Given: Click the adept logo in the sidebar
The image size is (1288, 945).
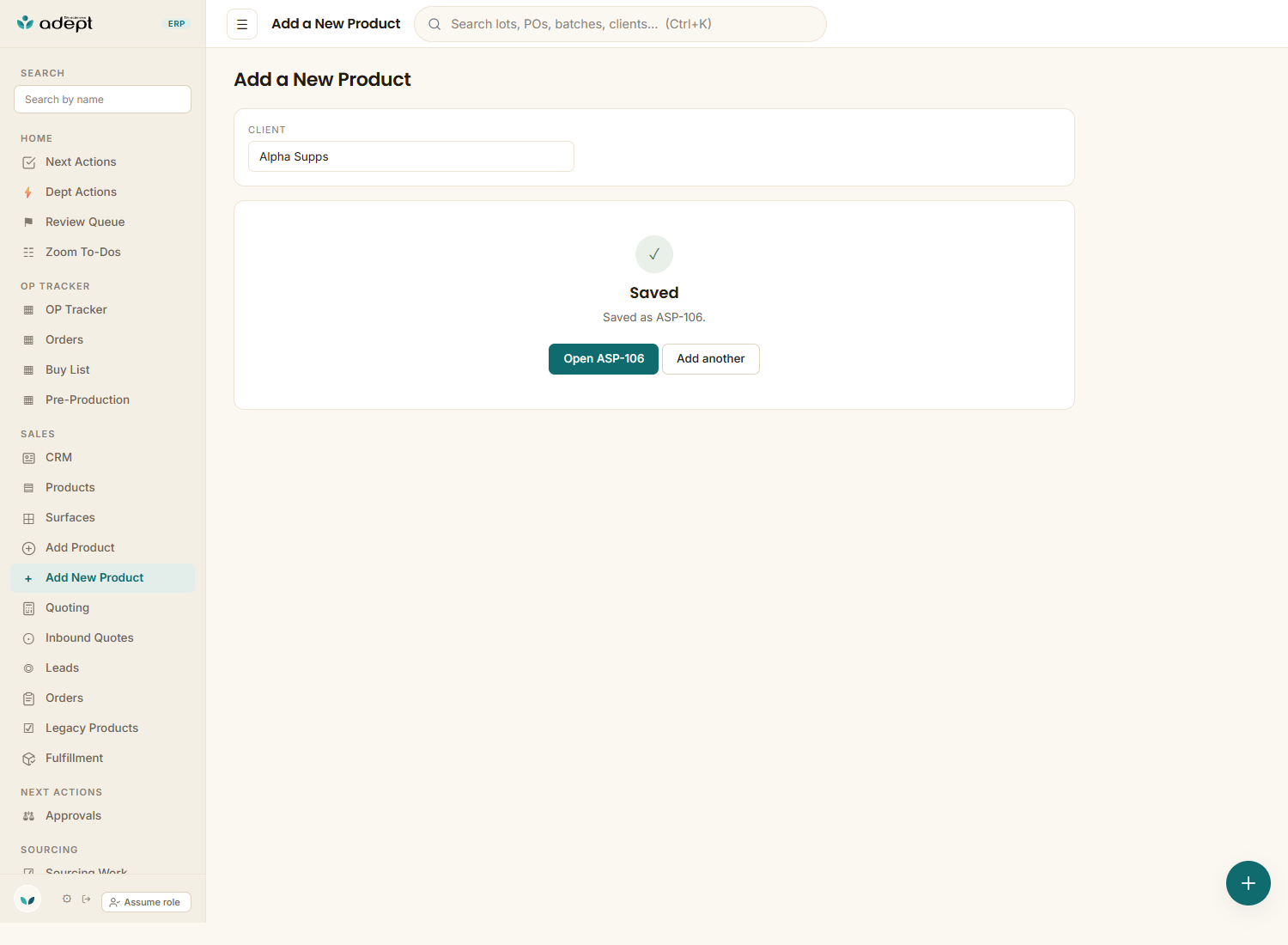Looking at the screenshot, I should pos(55,23).
